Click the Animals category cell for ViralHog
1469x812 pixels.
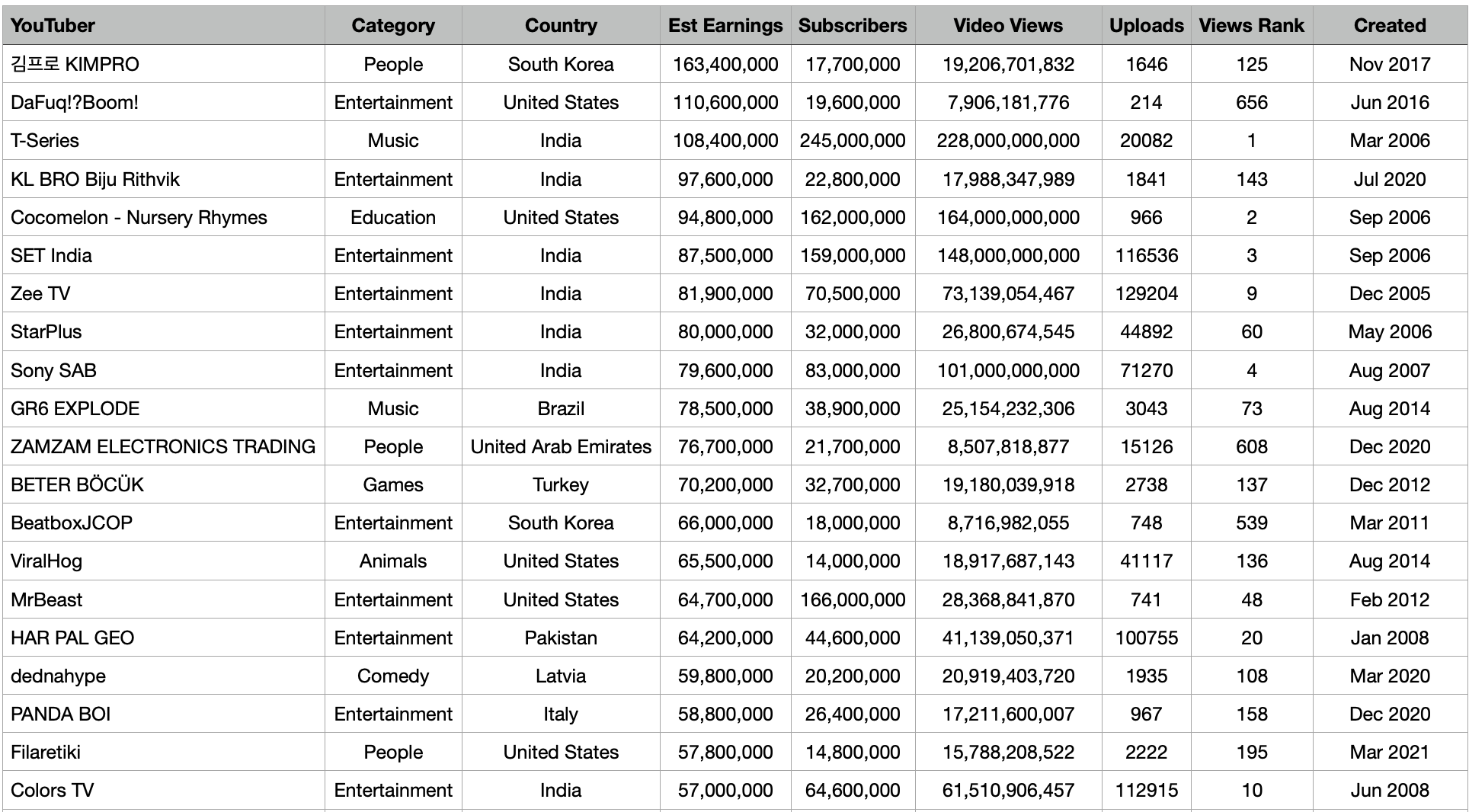pos(393,561)
